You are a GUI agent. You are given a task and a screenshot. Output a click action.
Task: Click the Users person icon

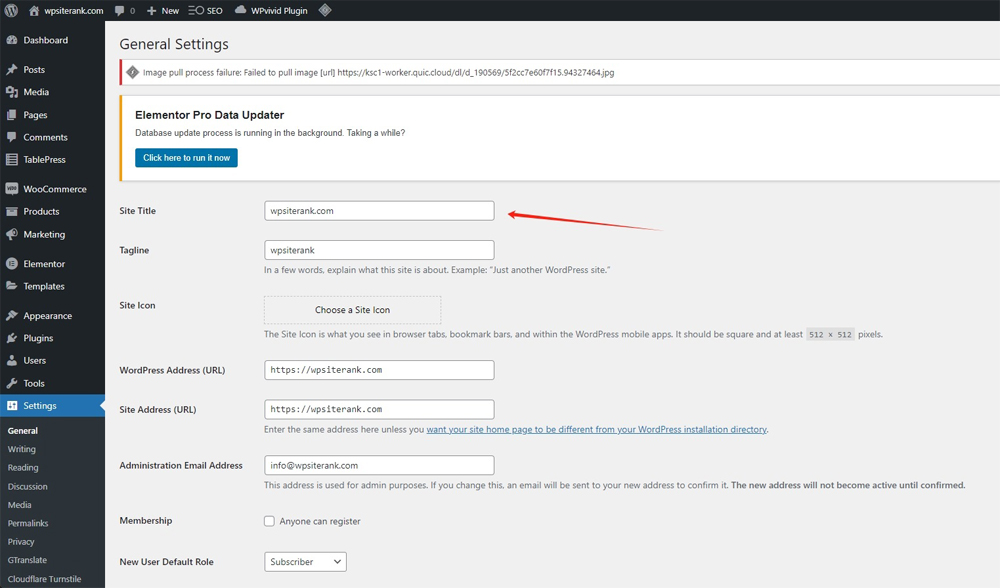(11, 360)
